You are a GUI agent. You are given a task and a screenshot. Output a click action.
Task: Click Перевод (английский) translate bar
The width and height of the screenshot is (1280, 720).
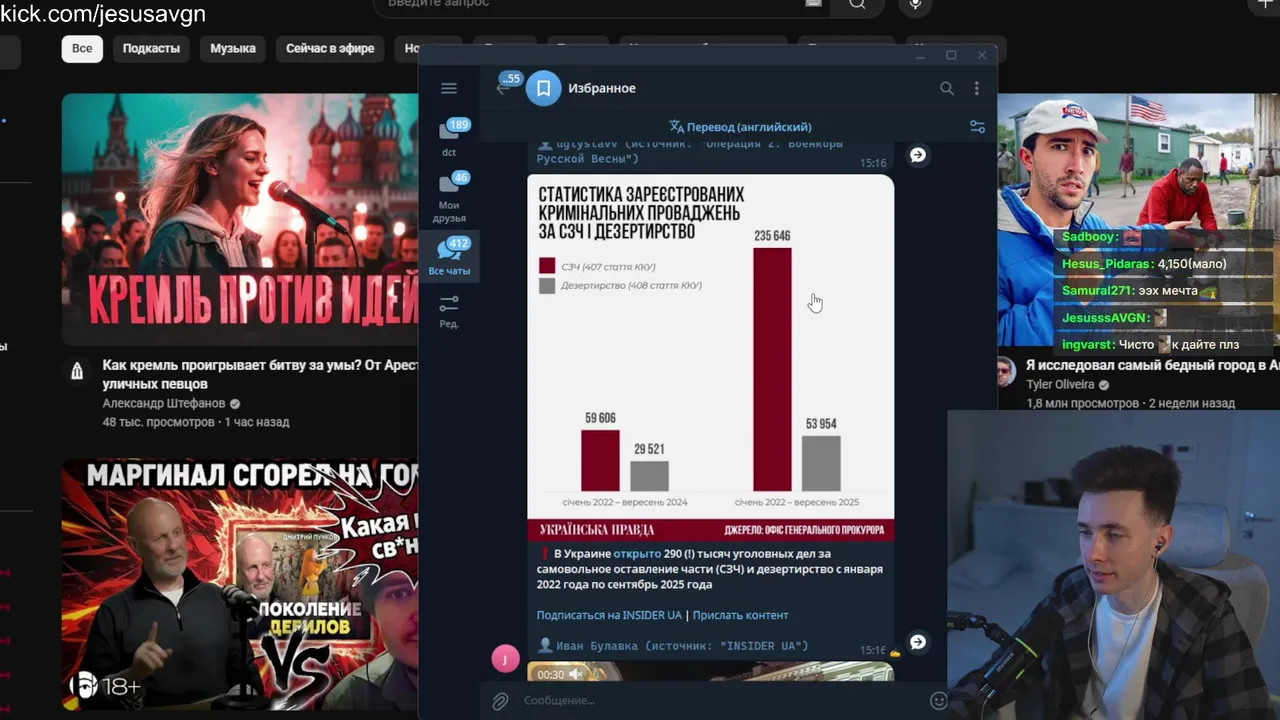tap(740, 127)
